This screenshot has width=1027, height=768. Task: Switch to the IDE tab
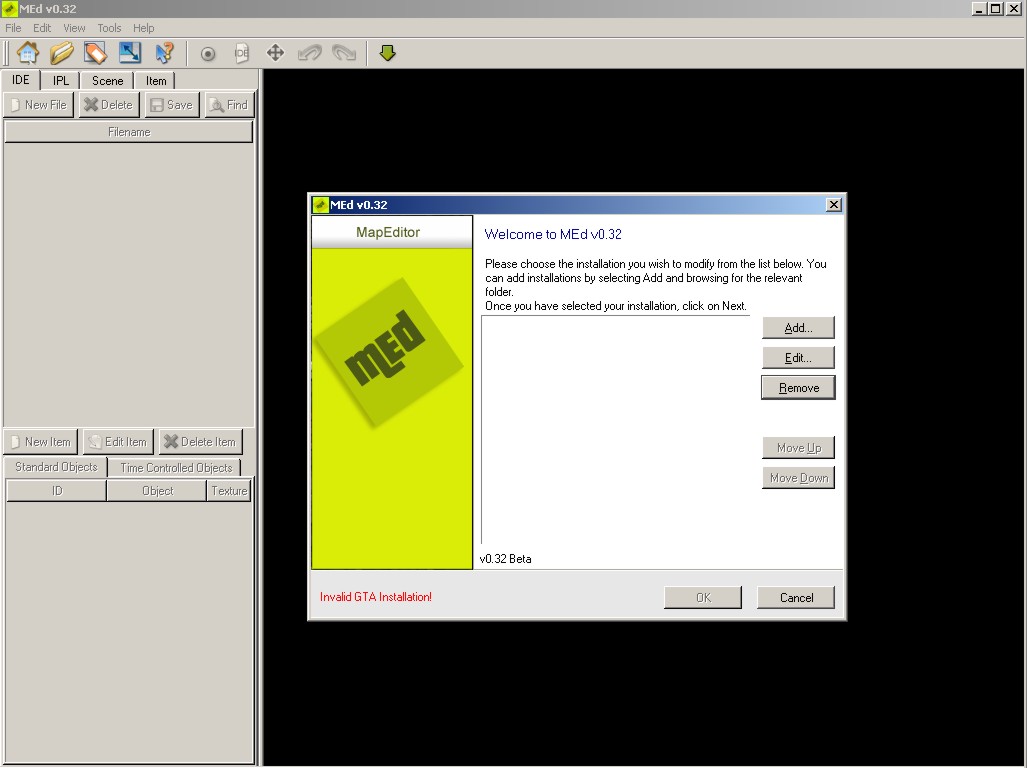pos(21,80)
